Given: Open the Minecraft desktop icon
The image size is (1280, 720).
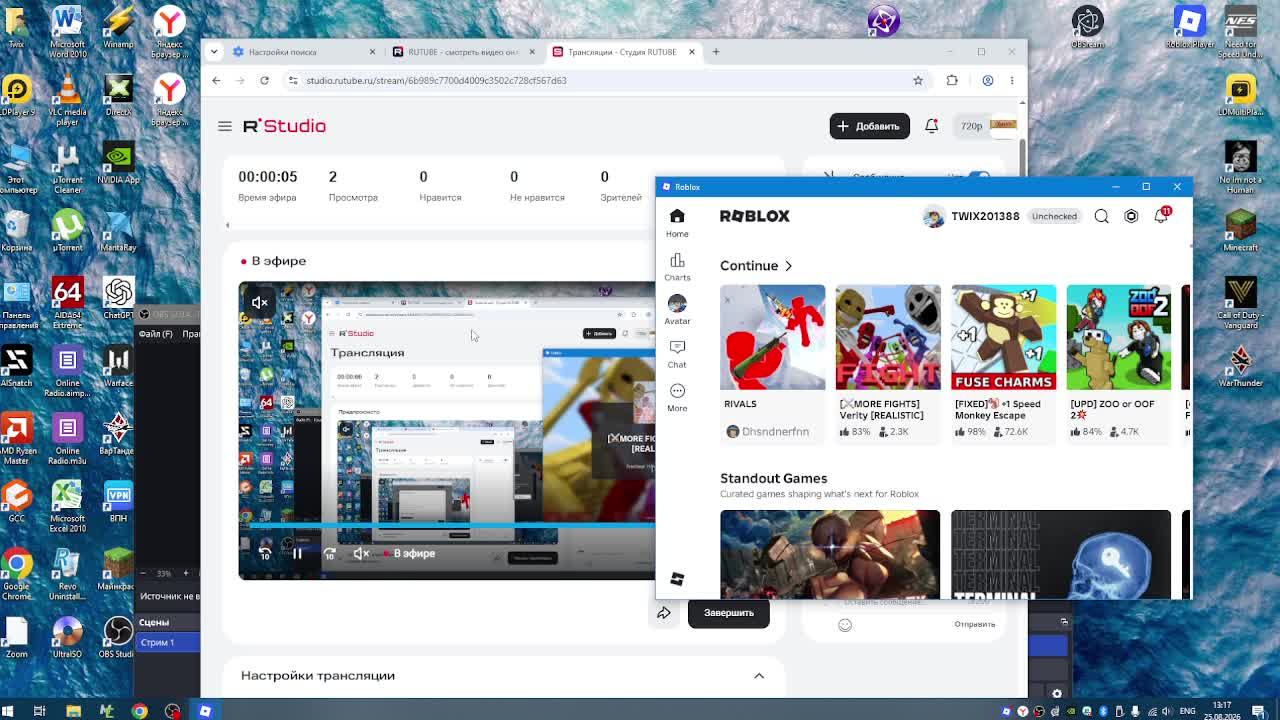Looking at the screenshot, I should coord(1241,231).
